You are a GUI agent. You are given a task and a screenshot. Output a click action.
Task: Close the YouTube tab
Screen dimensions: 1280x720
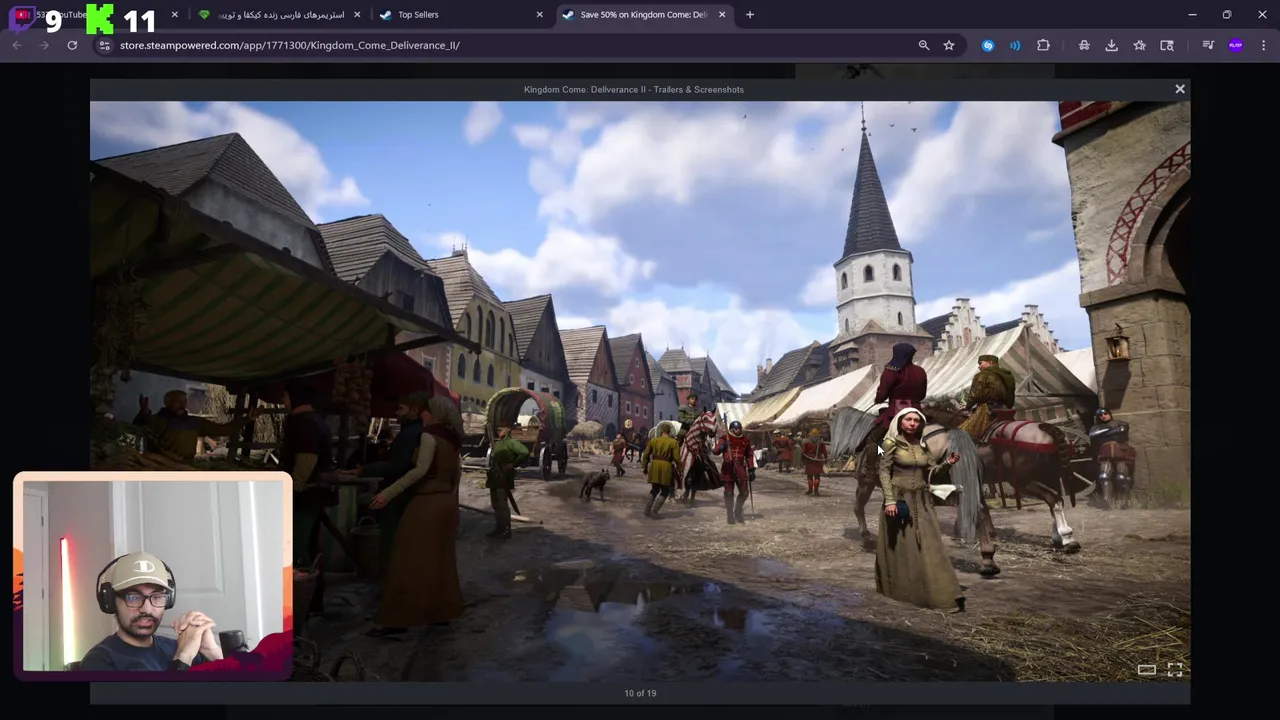[174, 15]
